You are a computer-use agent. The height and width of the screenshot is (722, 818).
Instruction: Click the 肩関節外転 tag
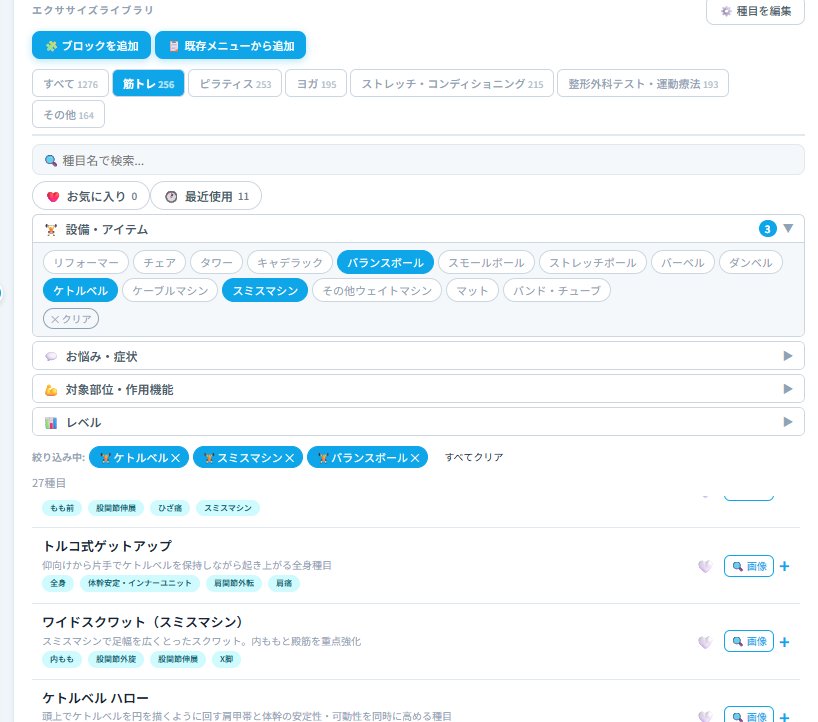tap(234, 583)
